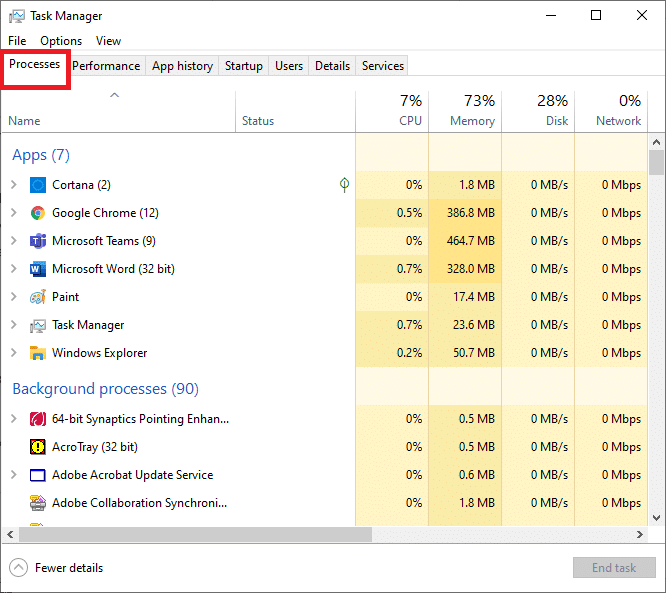Image resolution: width=666 pixels, height=593 pixels.
Task: Click the Windows Explorer folder icon
Action: coord(38,353)
